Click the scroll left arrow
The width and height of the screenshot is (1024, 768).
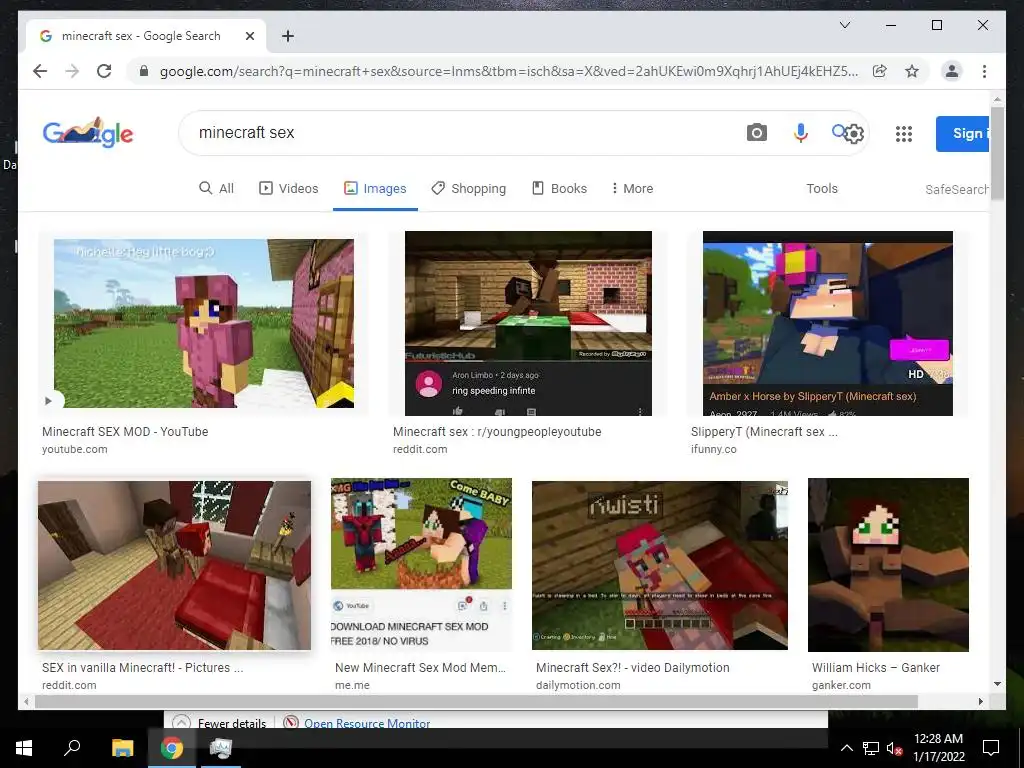pyautogui.click(x=26, y=701)
